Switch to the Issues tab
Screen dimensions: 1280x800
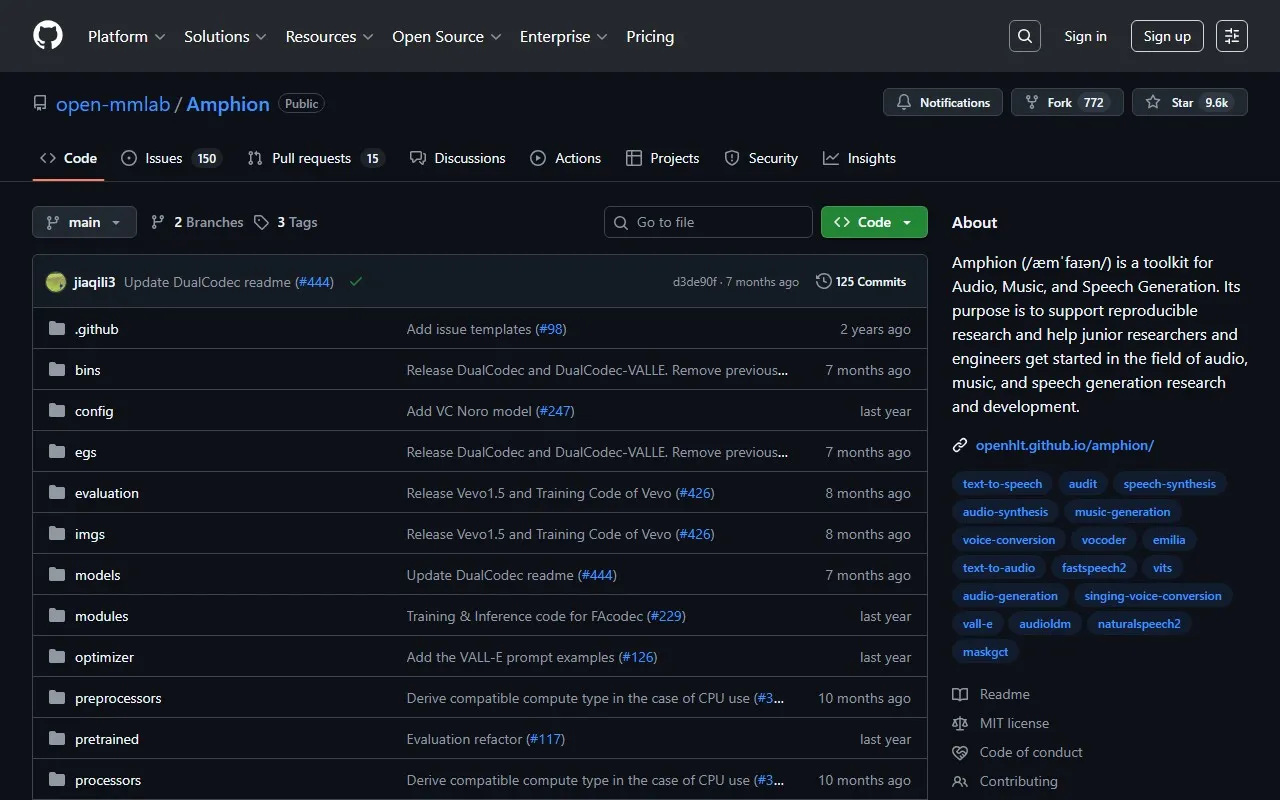click(x=169, y=158)
